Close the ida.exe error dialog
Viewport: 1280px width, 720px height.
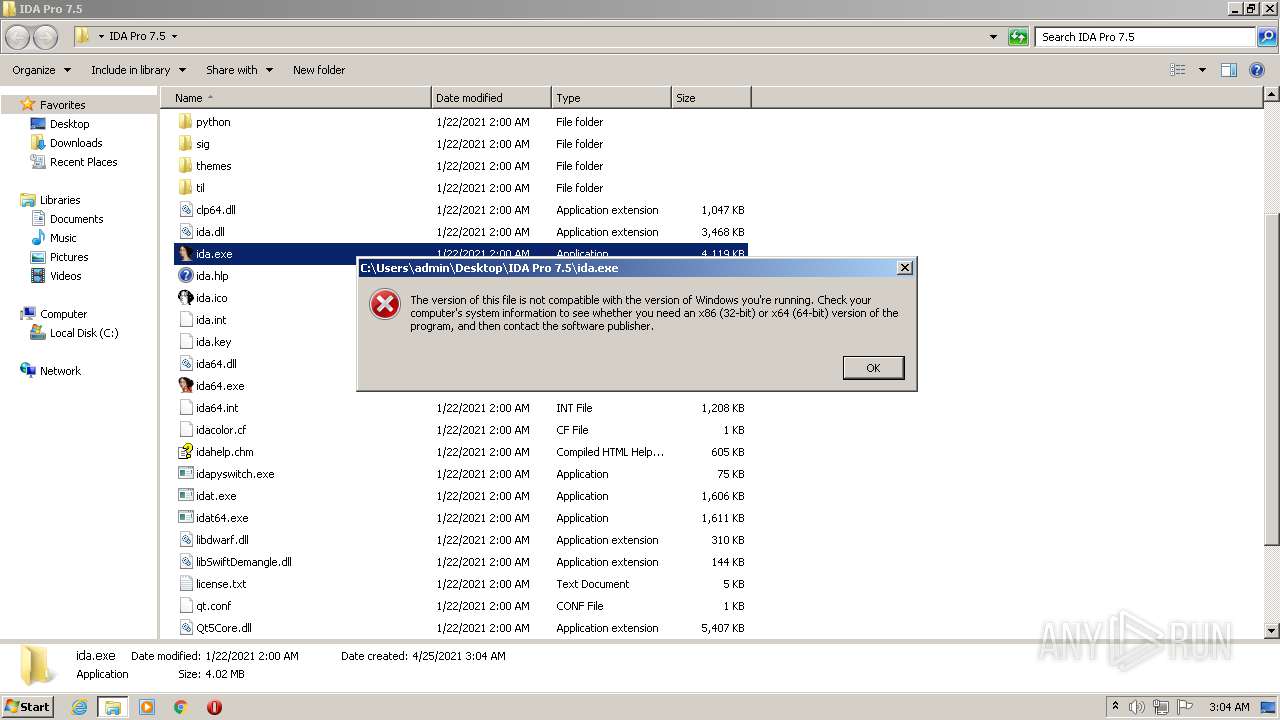pyautogui.click(x=904, y=268)
